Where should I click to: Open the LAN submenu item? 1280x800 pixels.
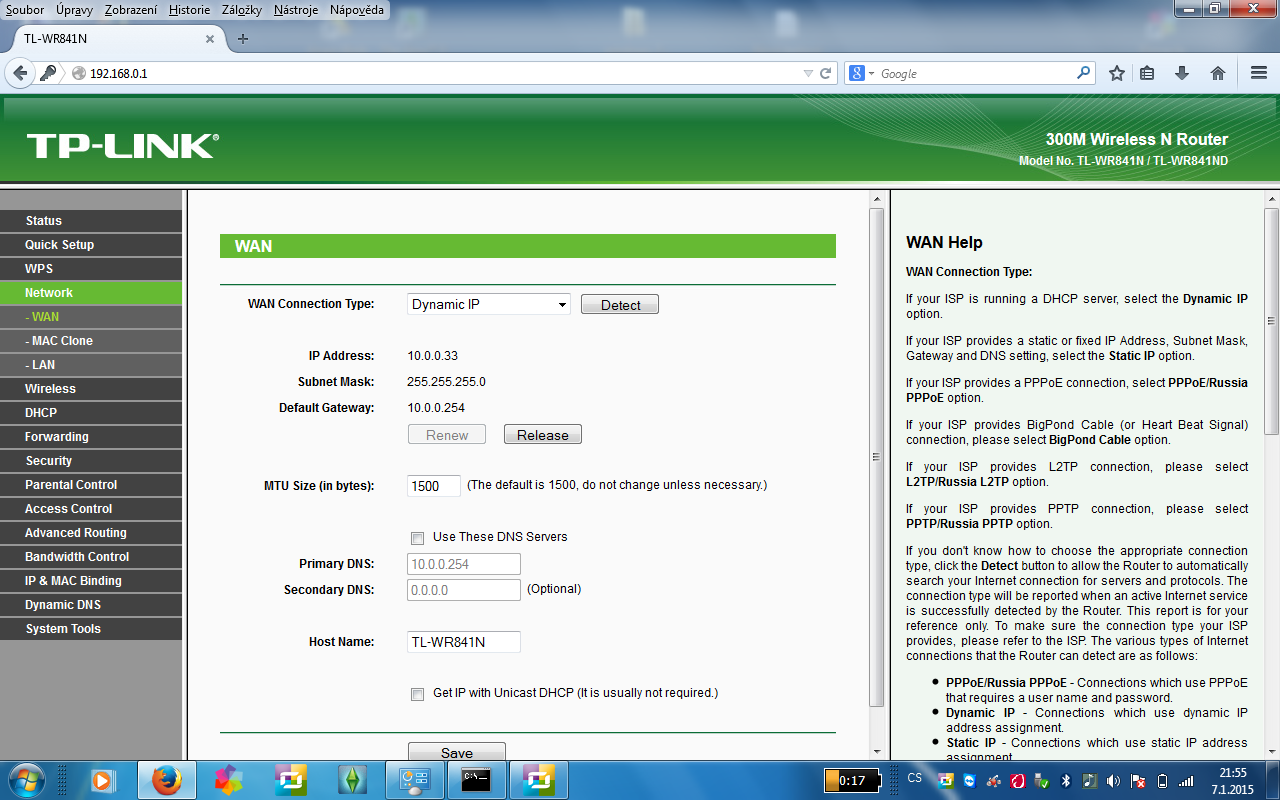coord(91,365)
